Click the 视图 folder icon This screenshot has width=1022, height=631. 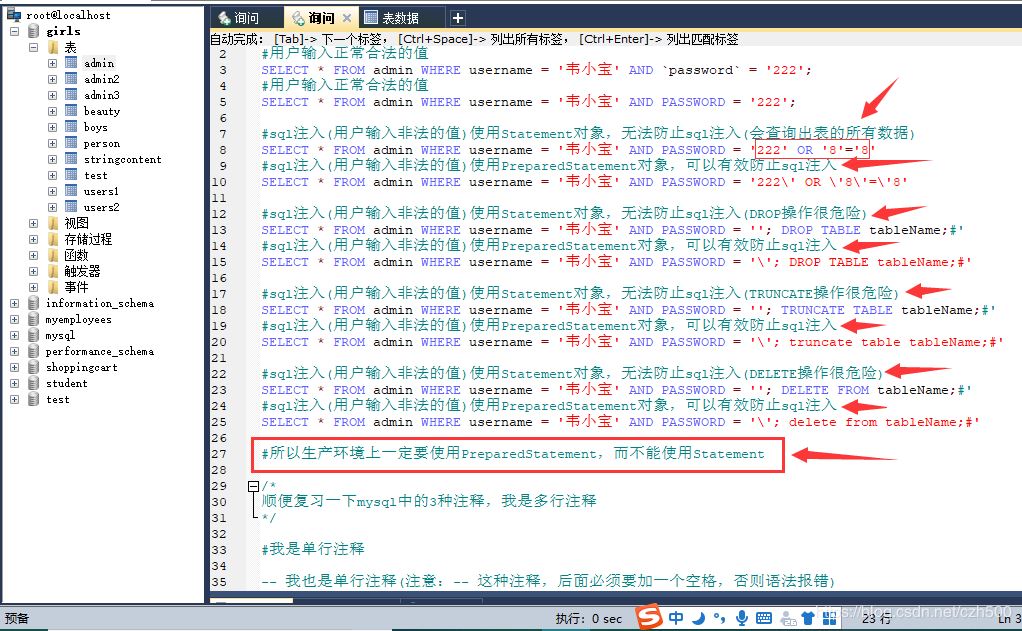coord(53,223)
